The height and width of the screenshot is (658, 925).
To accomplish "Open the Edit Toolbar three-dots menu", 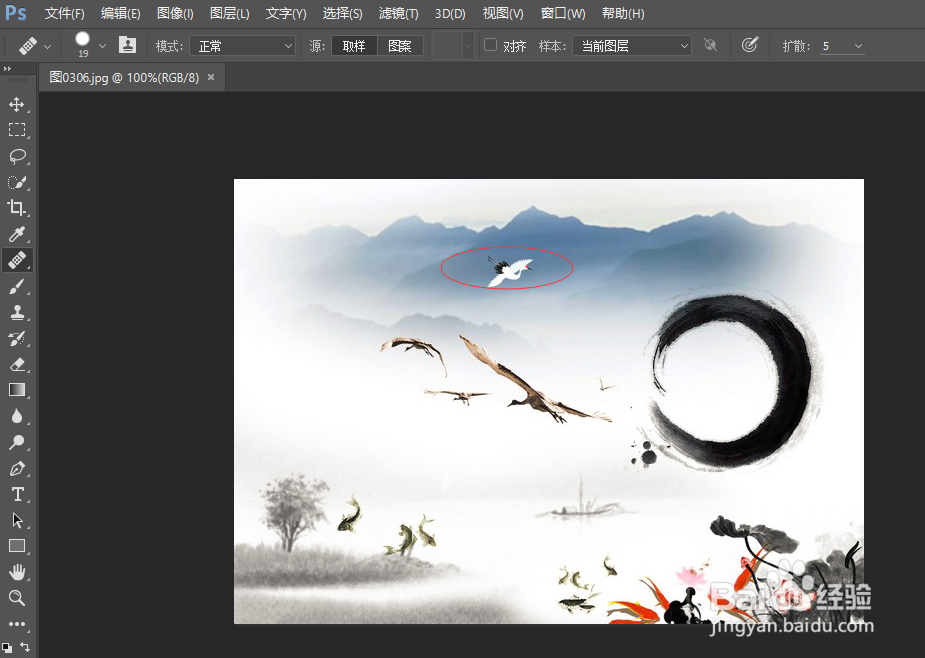I will pyautogui.click(x=17, y=624).
